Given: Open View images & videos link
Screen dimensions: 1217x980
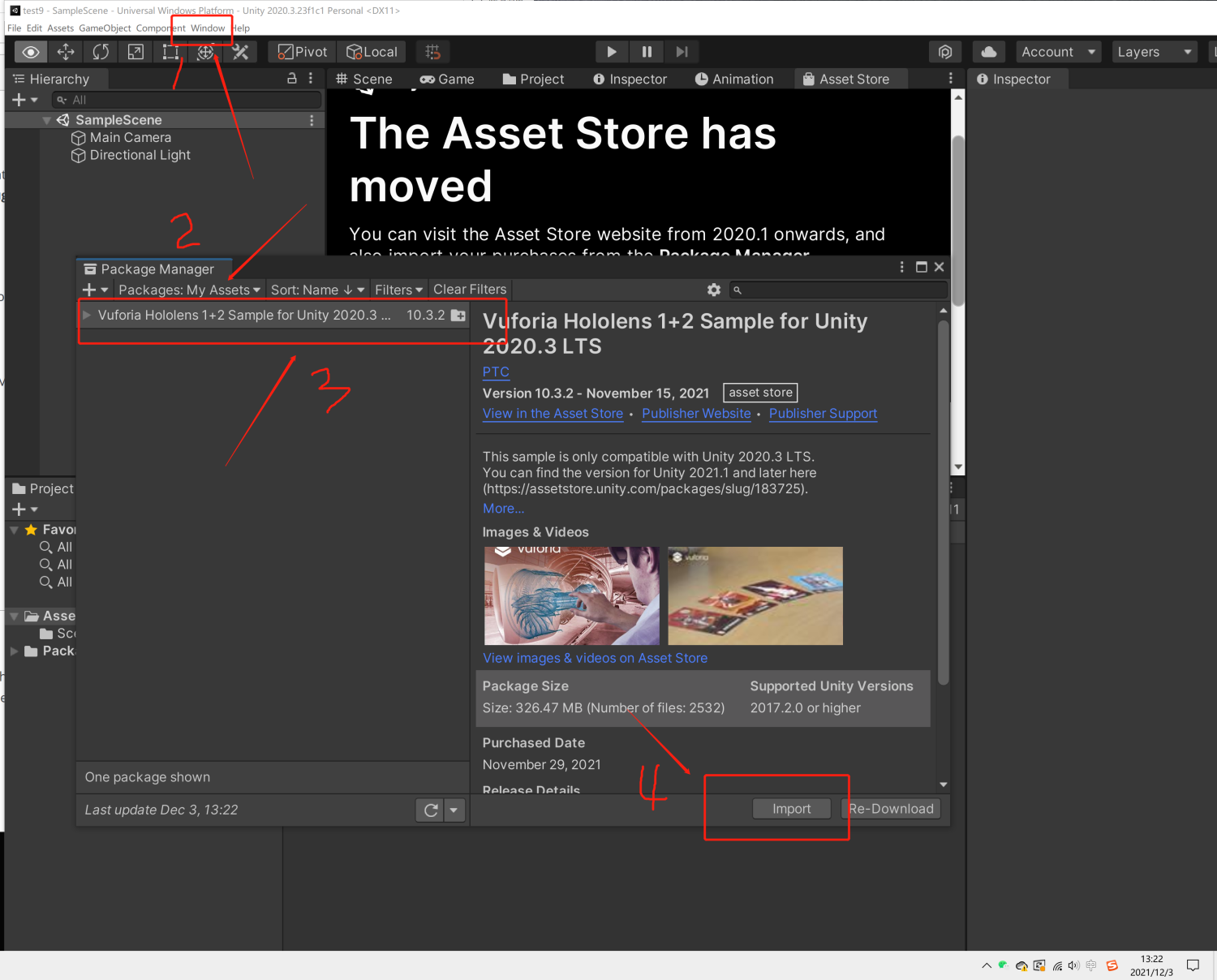Looking at the screenshot, I should [595, 658].
